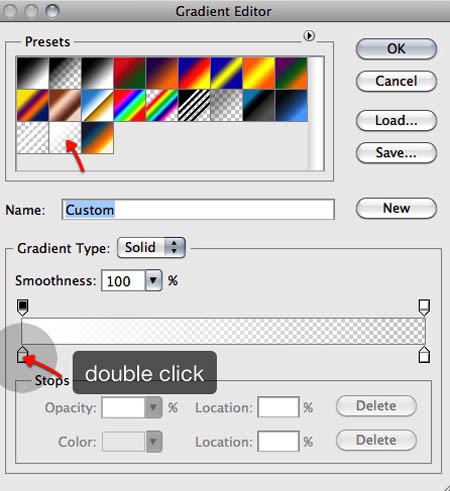Image resolution: width=450 pixels, height=491 pixels.
Task: Choose the rainbow spectrum gradient preset
Action: click(x=130, y=105)
